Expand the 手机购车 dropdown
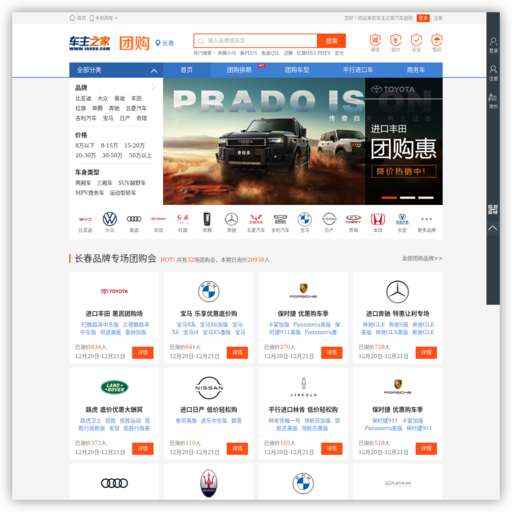The width and height of the screenshot is (512, 512). click(x=104, y=18)
